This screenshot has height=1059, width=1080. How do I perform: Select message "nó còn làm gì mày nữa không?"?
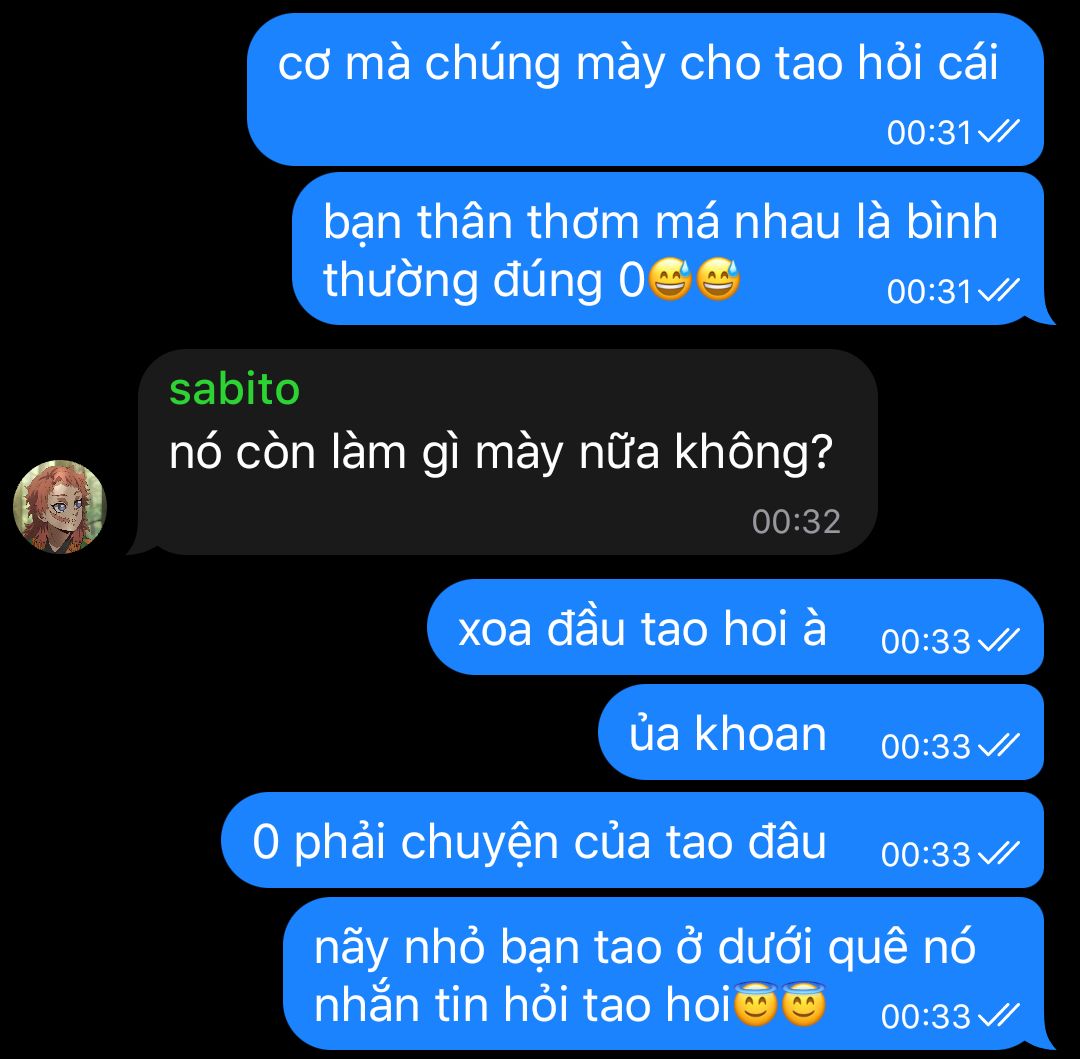click(501, 452)
